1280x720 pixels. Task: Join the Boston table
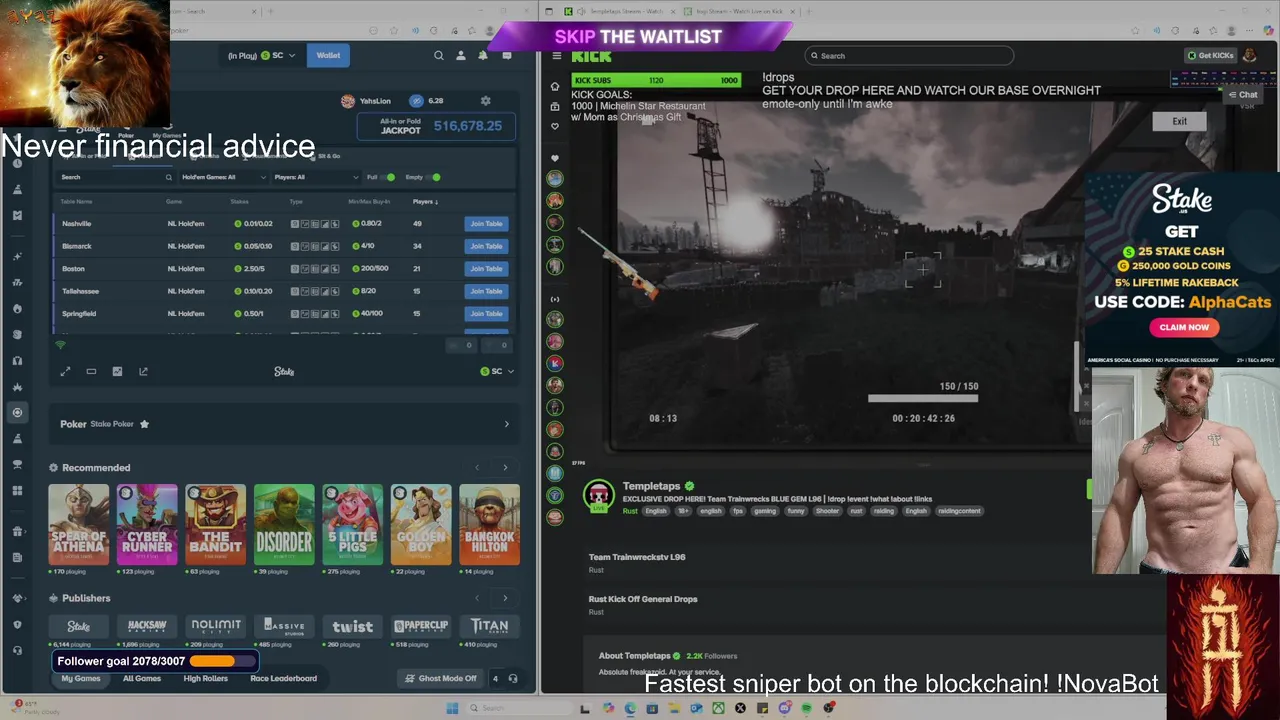point(486,268)
